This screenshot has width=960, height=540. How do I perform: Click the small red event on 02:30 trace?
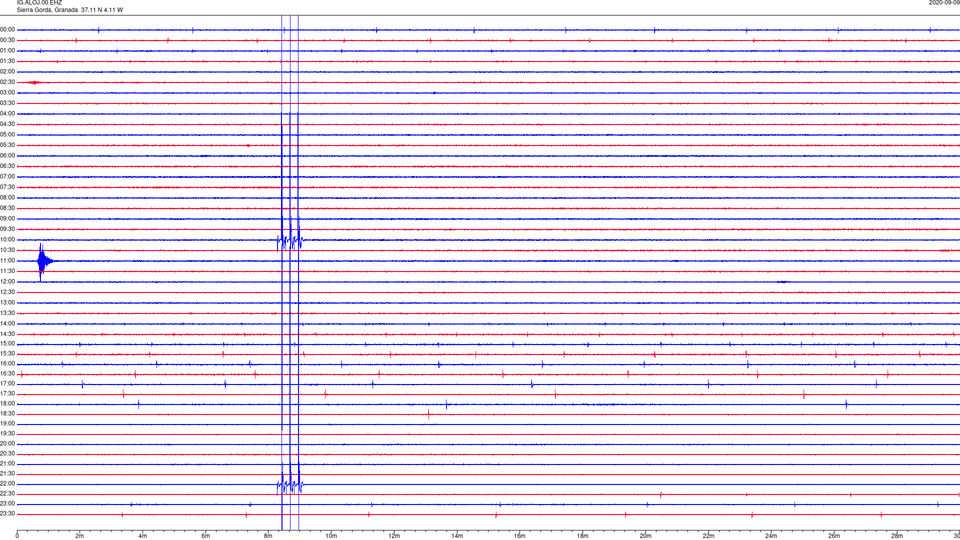coord(35,82)
